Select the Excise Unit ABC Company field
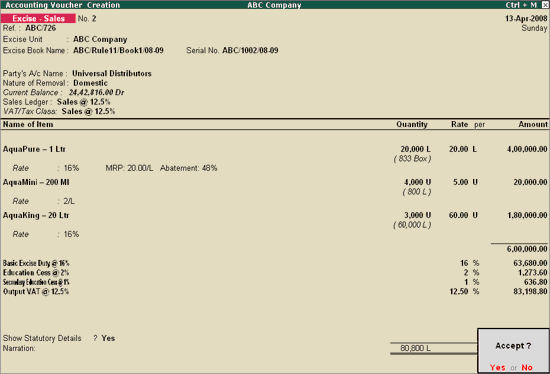The width and height of the screenshot is (550, 374). click(x=100, y=39)
